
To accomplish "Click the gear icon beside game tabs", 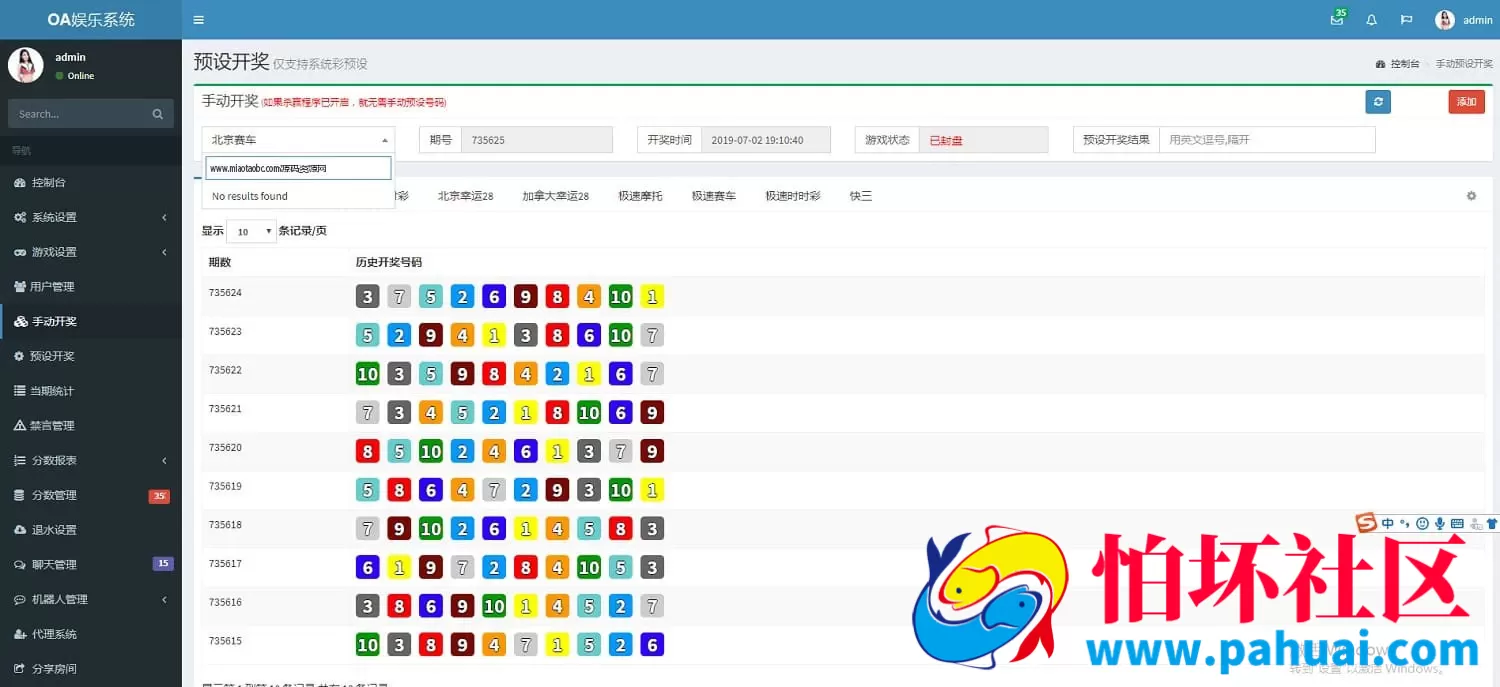I will (1471, 196).
